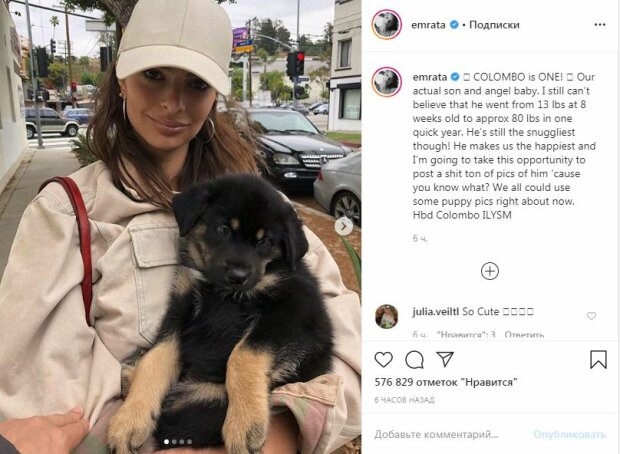The width and height of the screenshot is (620, 454).
Task: Click the Подписки following button
Action: point(494,25)
